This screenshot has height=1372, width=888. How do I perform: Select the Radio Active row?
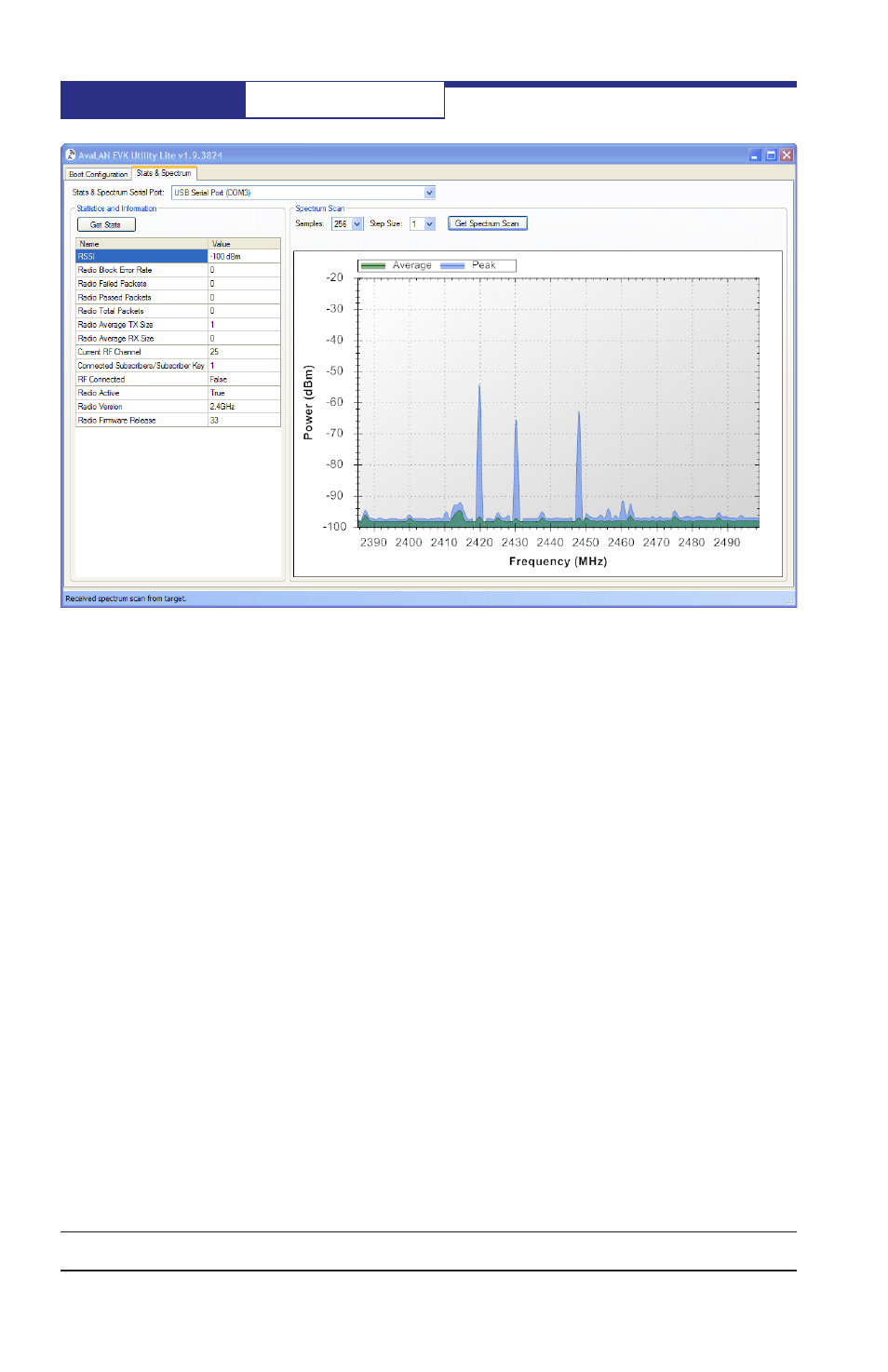pyautogui.click(x=178, y=393)
